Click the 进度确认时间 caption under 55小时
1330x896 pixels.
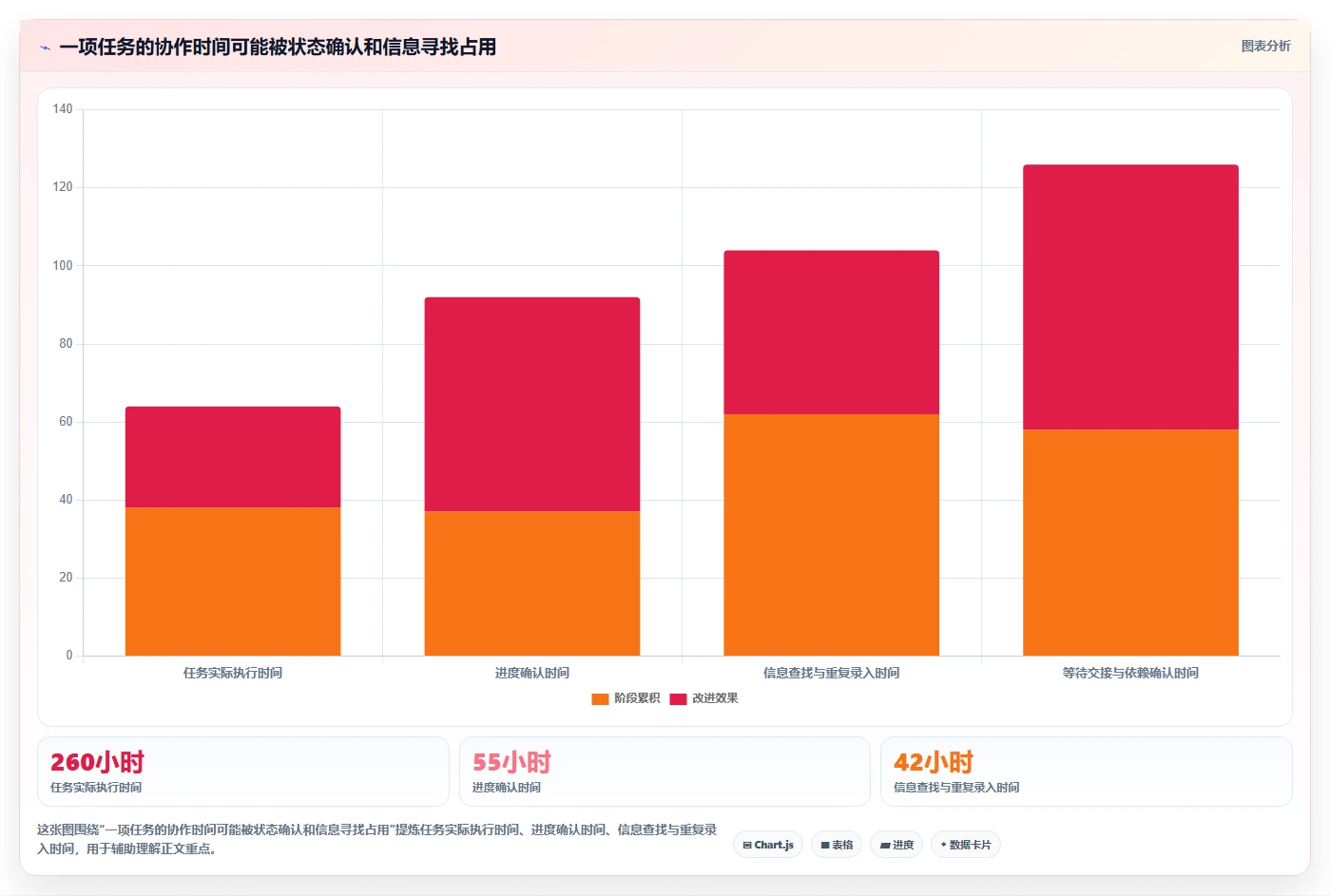[x=507, y=788]
